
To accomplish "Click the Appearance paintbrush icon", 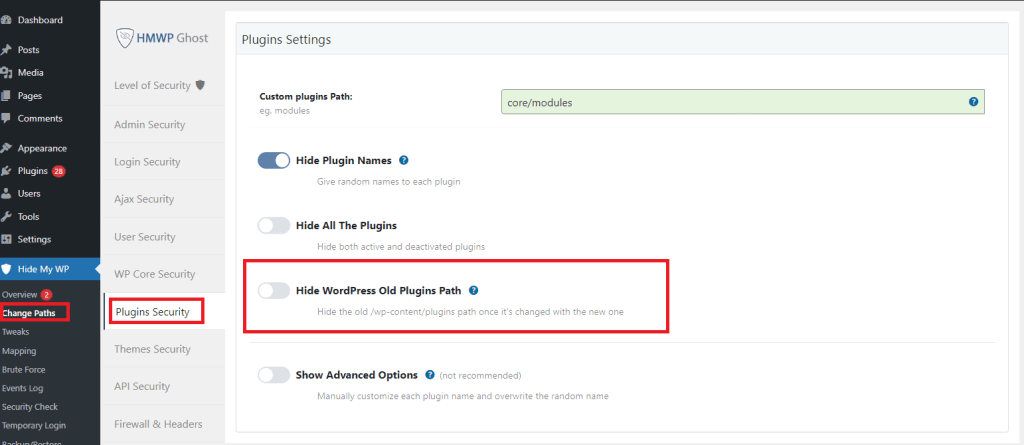I will click(6, 148).
